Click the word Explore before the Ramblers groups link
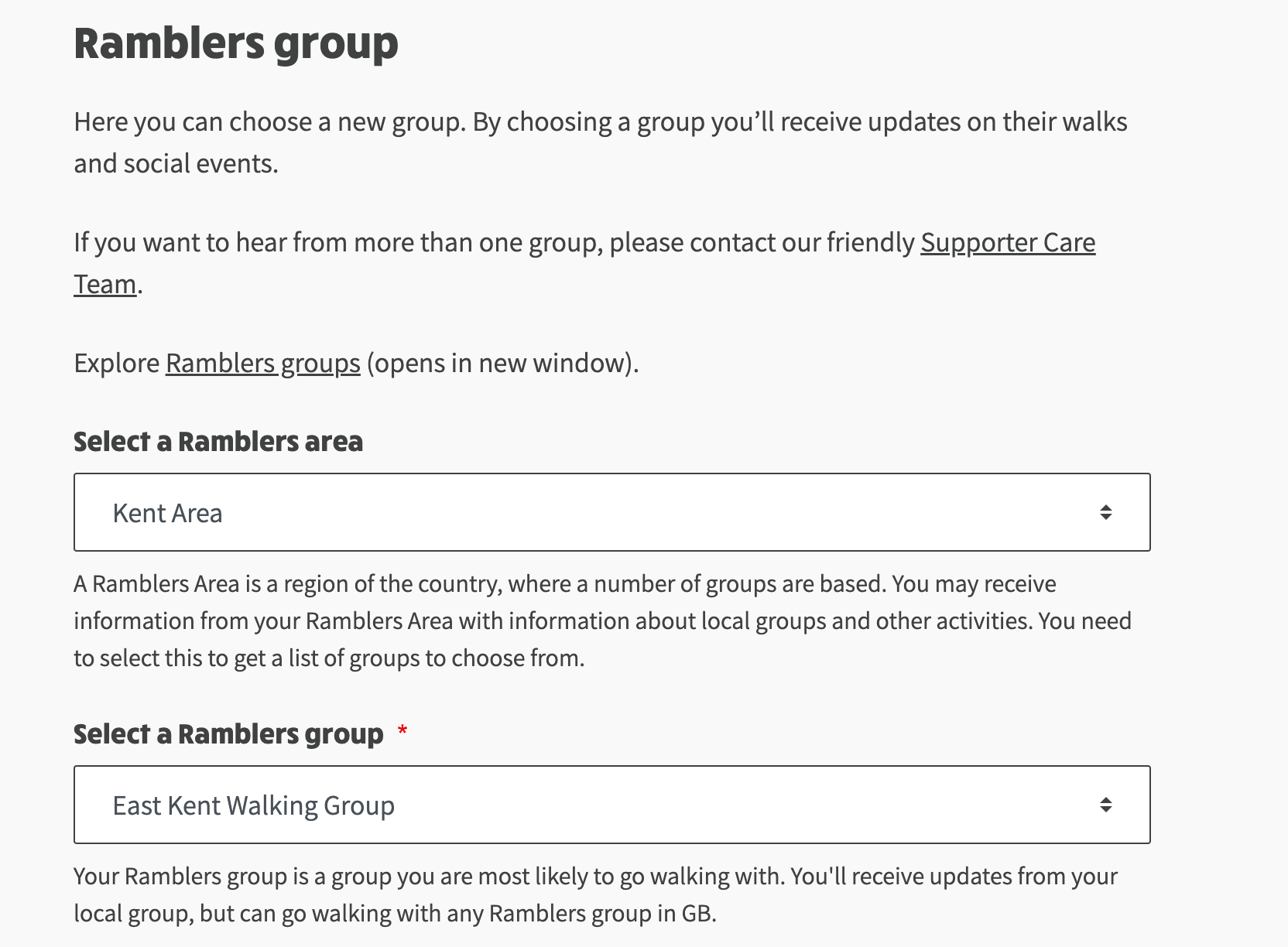 coord(117,363)
